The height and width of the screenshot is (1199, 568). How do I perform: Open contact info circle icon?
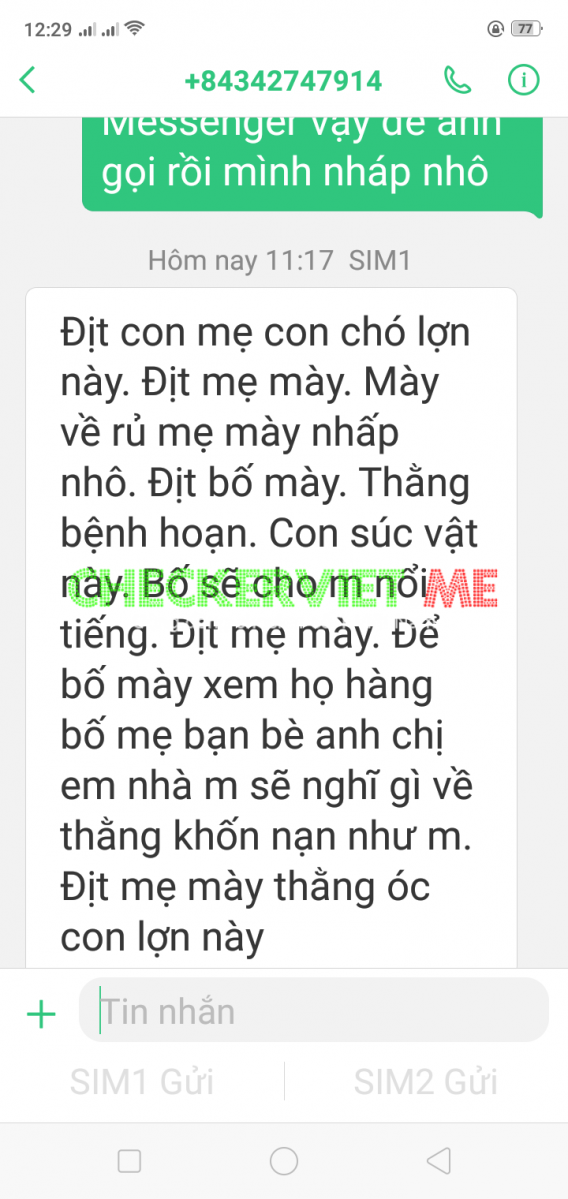524,80
